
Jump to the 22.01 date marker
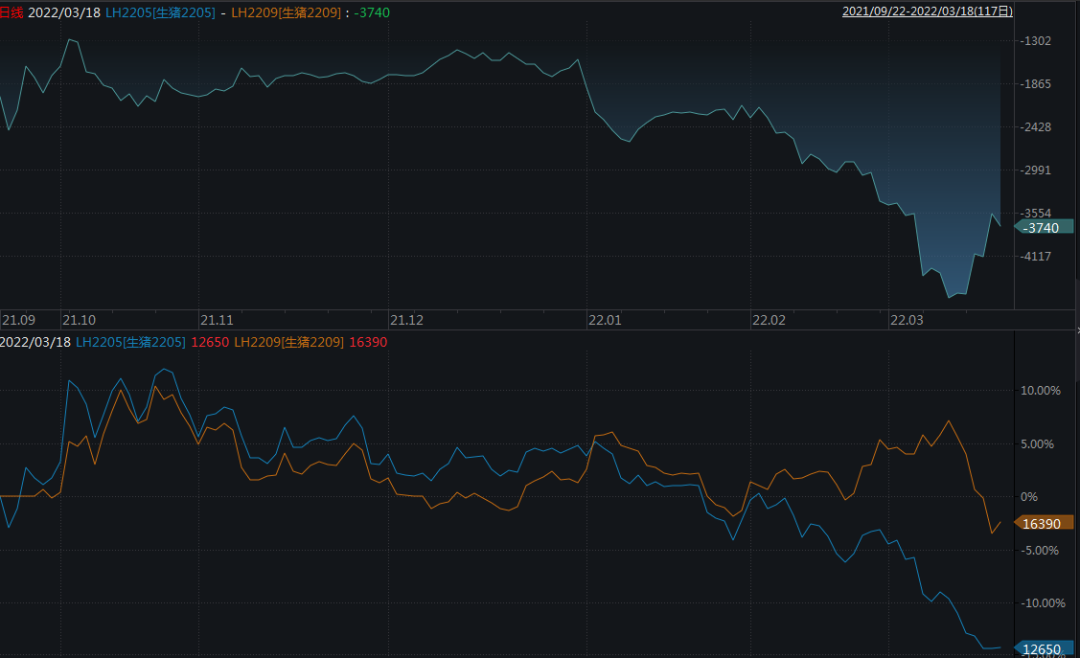(x=605, y=320)
